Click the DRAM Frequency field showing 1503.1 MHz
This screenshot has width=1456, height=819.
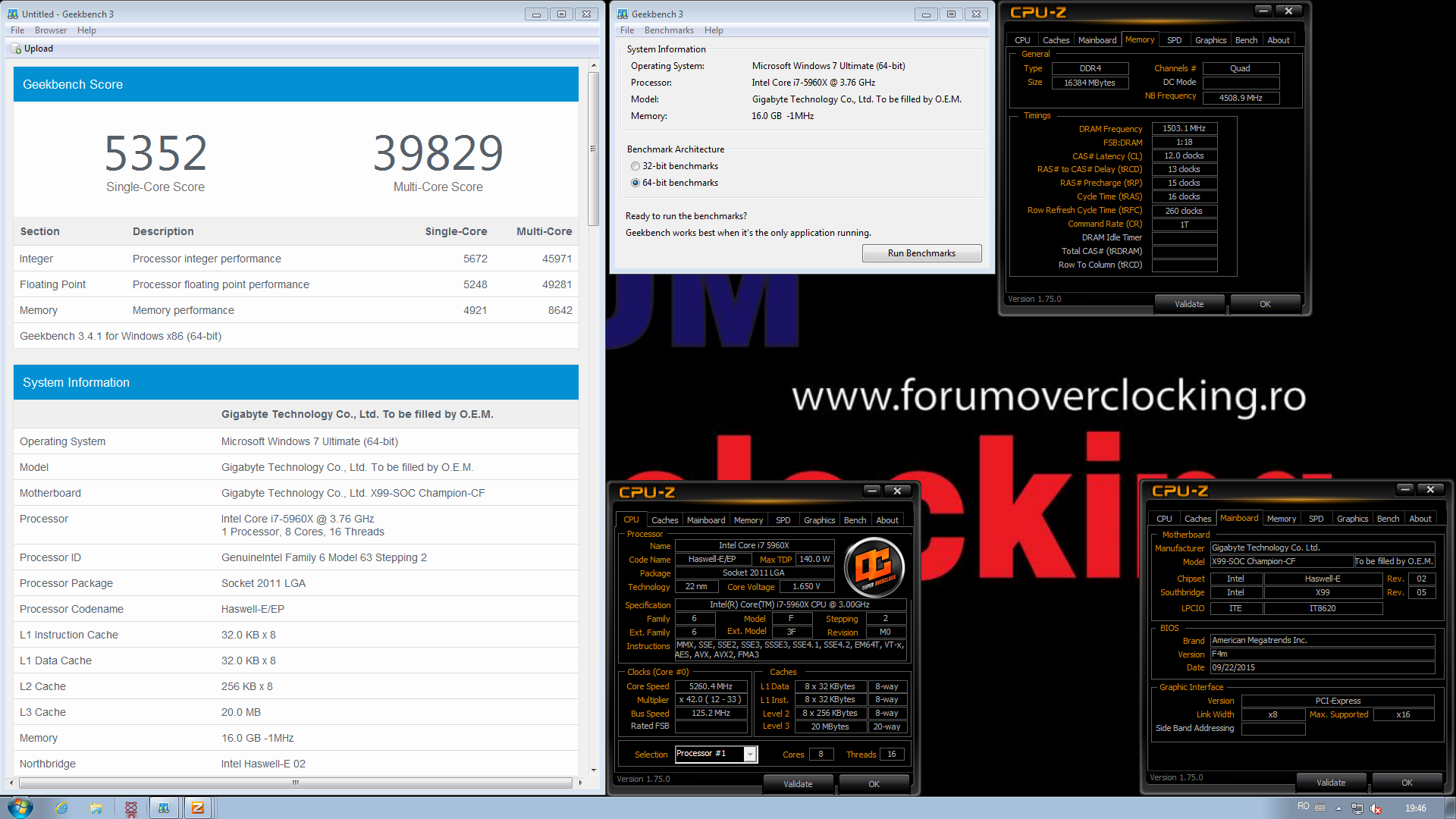(x=1184, y=128)
